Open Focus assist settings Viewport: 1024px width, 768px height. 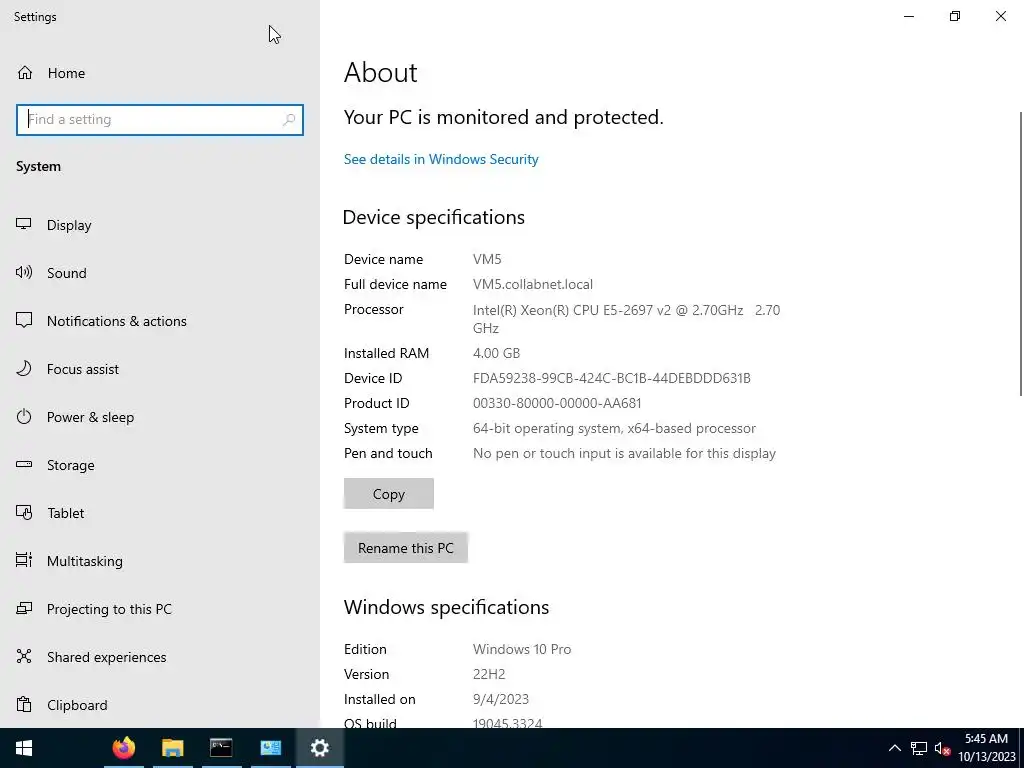click(x=160, y=369)
